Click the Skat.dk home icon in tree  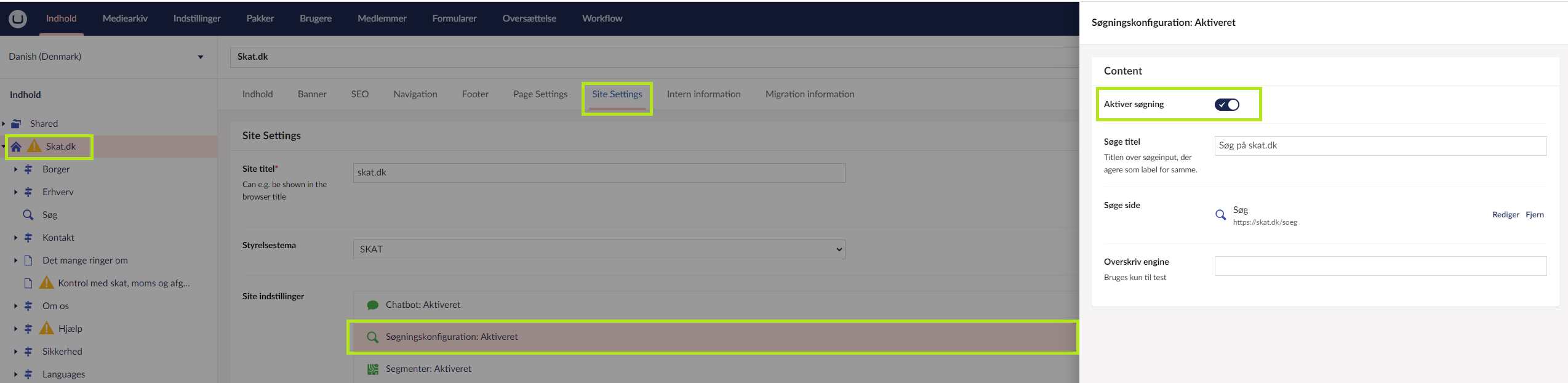tap(17, 147)
